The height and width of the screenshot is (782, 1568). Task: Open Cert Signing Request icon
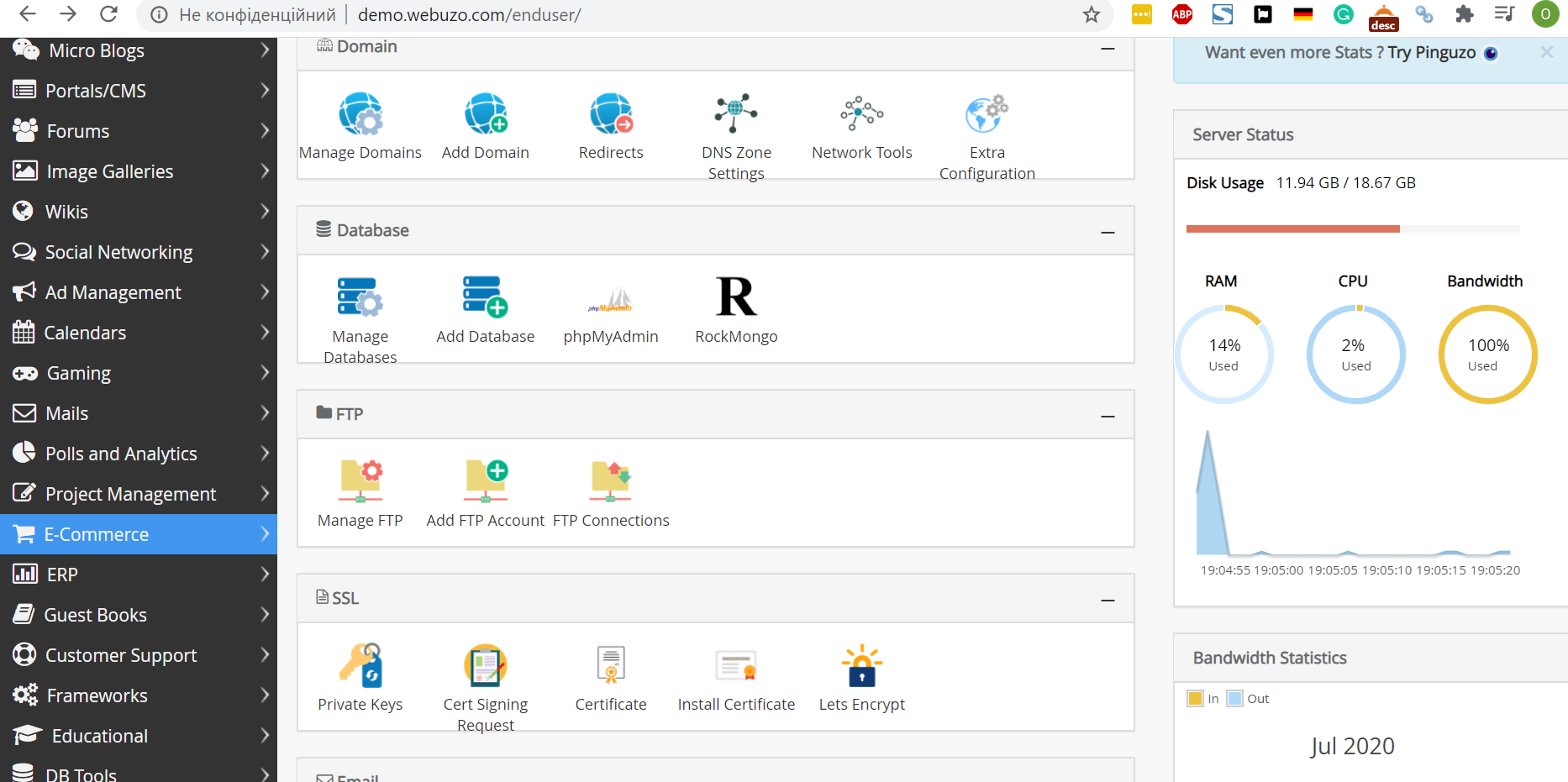[x=486, y=665]
